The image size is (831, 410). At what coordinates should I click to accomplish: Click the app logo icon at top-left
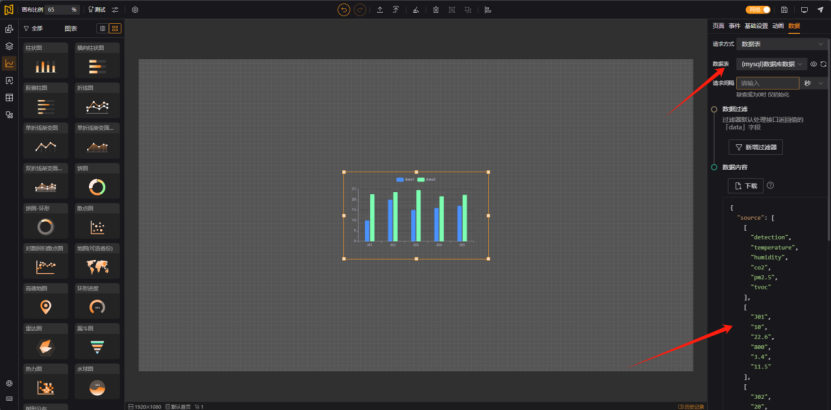(8, 10)
